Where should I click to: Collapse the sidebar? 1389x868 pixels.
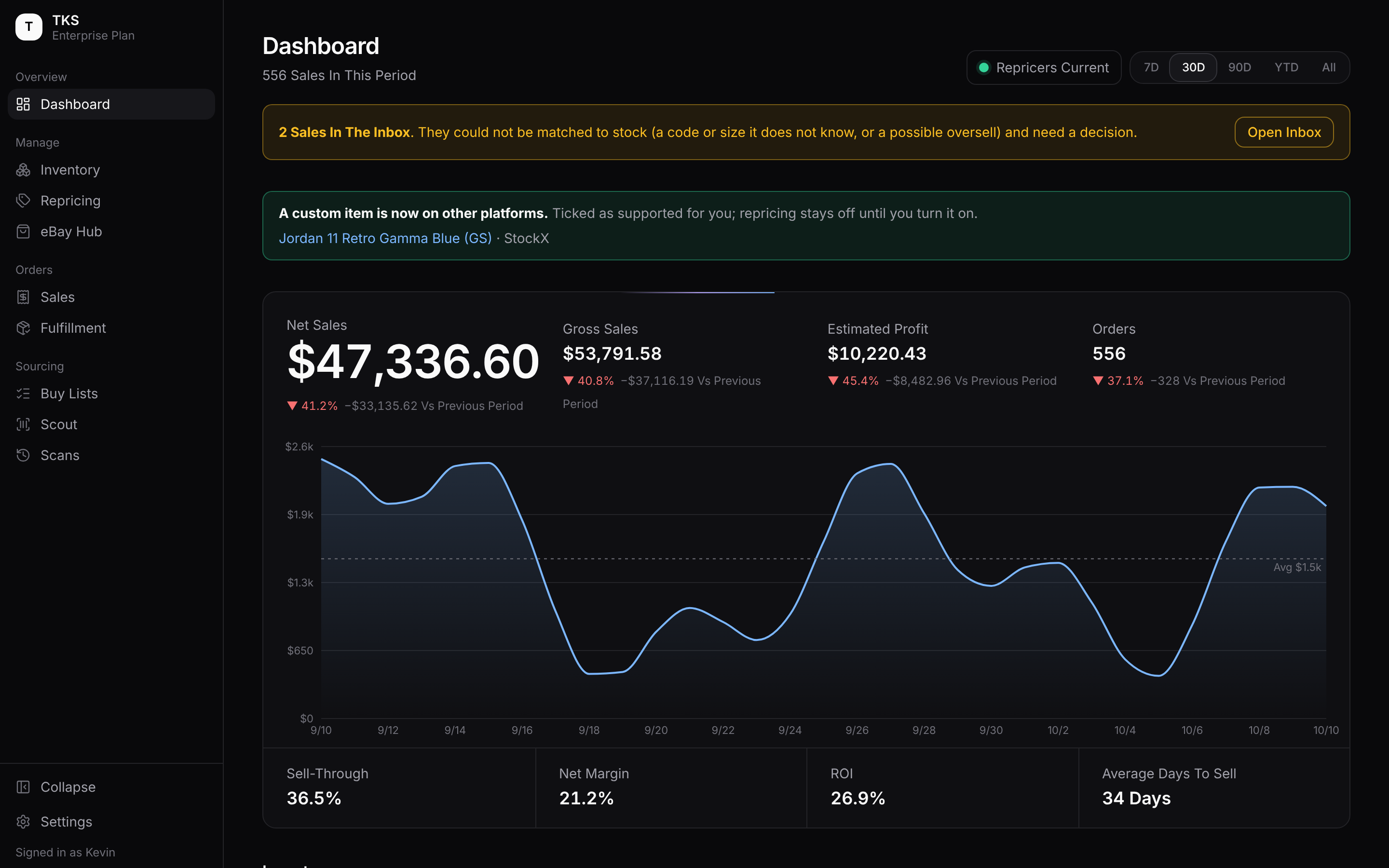pos(111,787)
